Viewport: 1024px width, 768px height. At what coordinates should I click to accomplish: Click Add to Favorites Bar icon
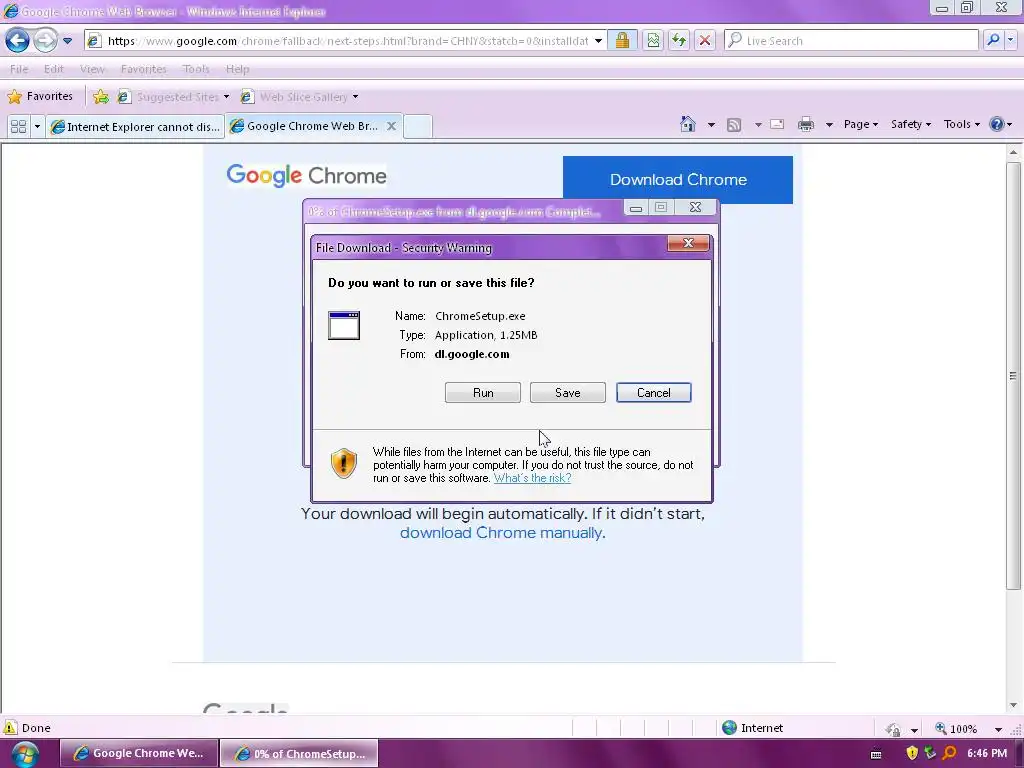pos(101,97)
